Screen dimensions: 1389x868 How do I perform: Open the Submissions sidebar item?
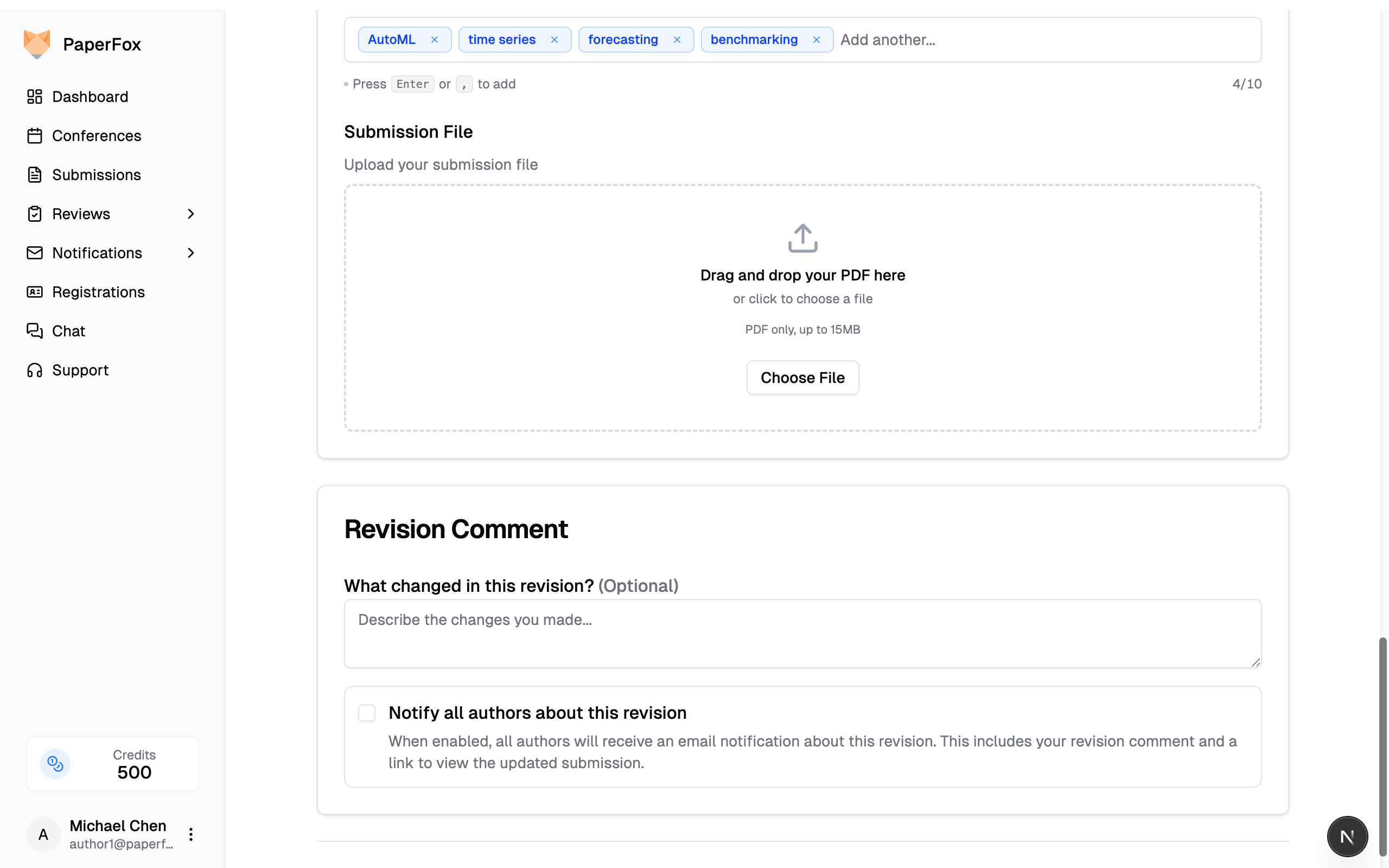tap(97, 175)
